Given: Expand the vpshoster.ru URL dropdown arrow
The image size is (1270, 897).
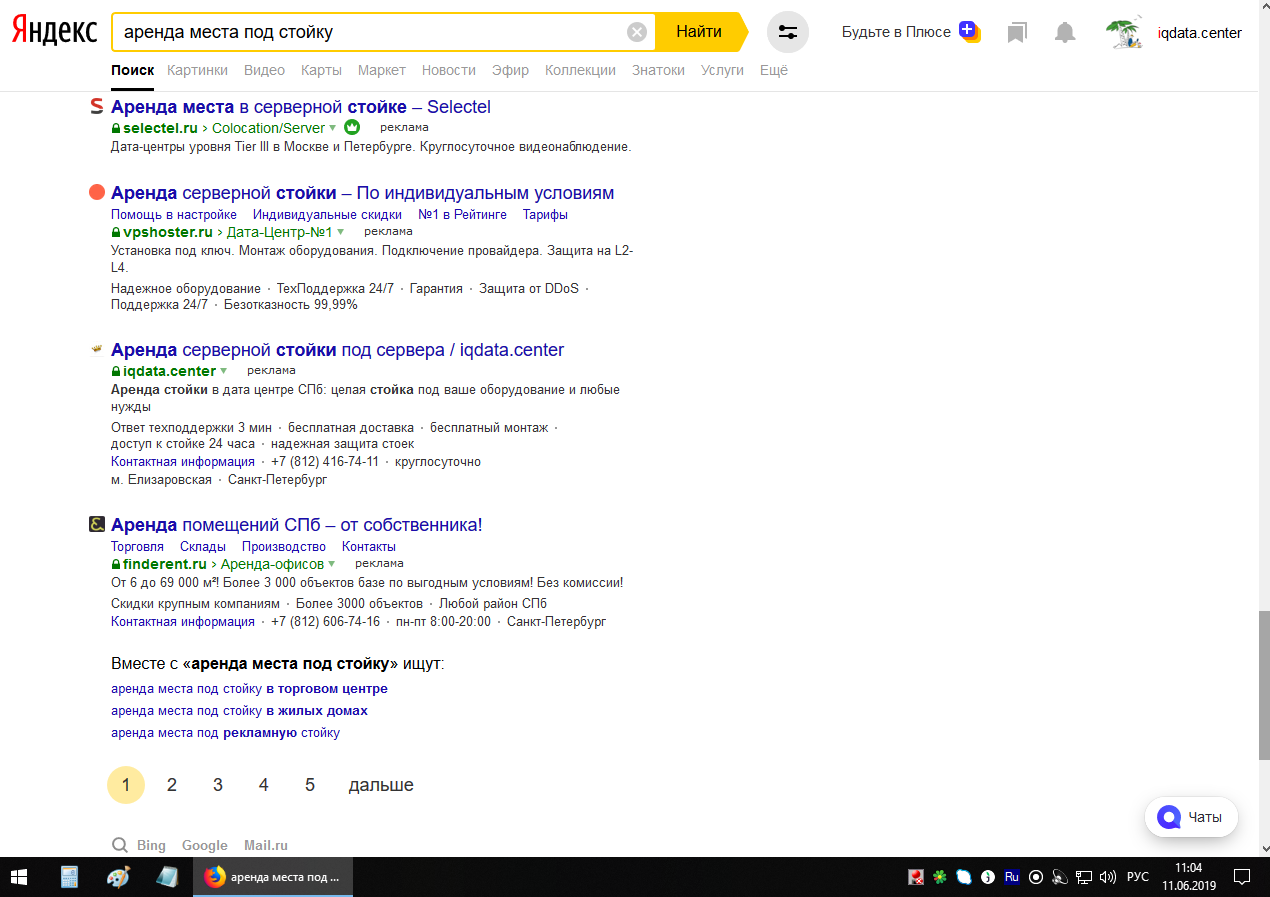Looking at the screenshot, I should point(340,232).
